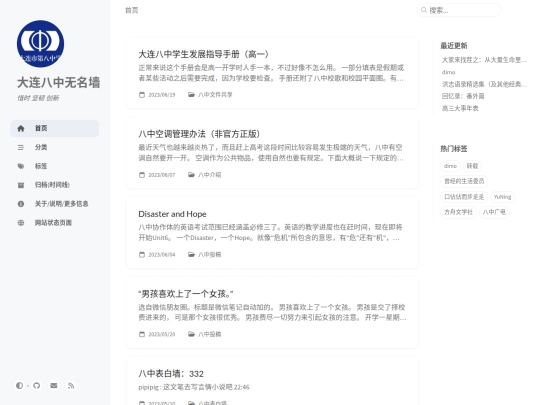Select the 曾经的生活委员 tag

click(464, 181)
